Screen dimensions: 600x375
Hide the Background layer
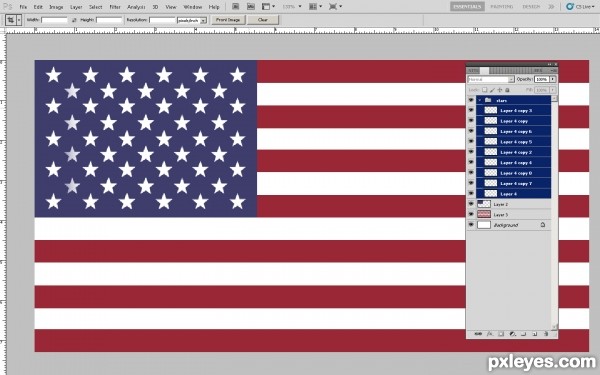[x=471, y=225]
